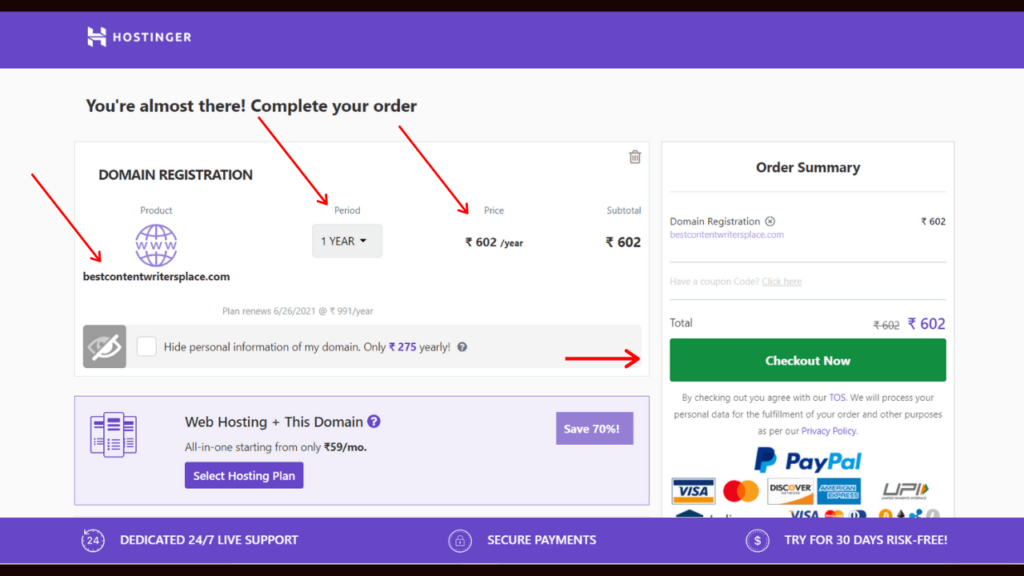The image size is (1024, 576).
Task: Click the WWW globe product icon
Action: coord(156,246)
